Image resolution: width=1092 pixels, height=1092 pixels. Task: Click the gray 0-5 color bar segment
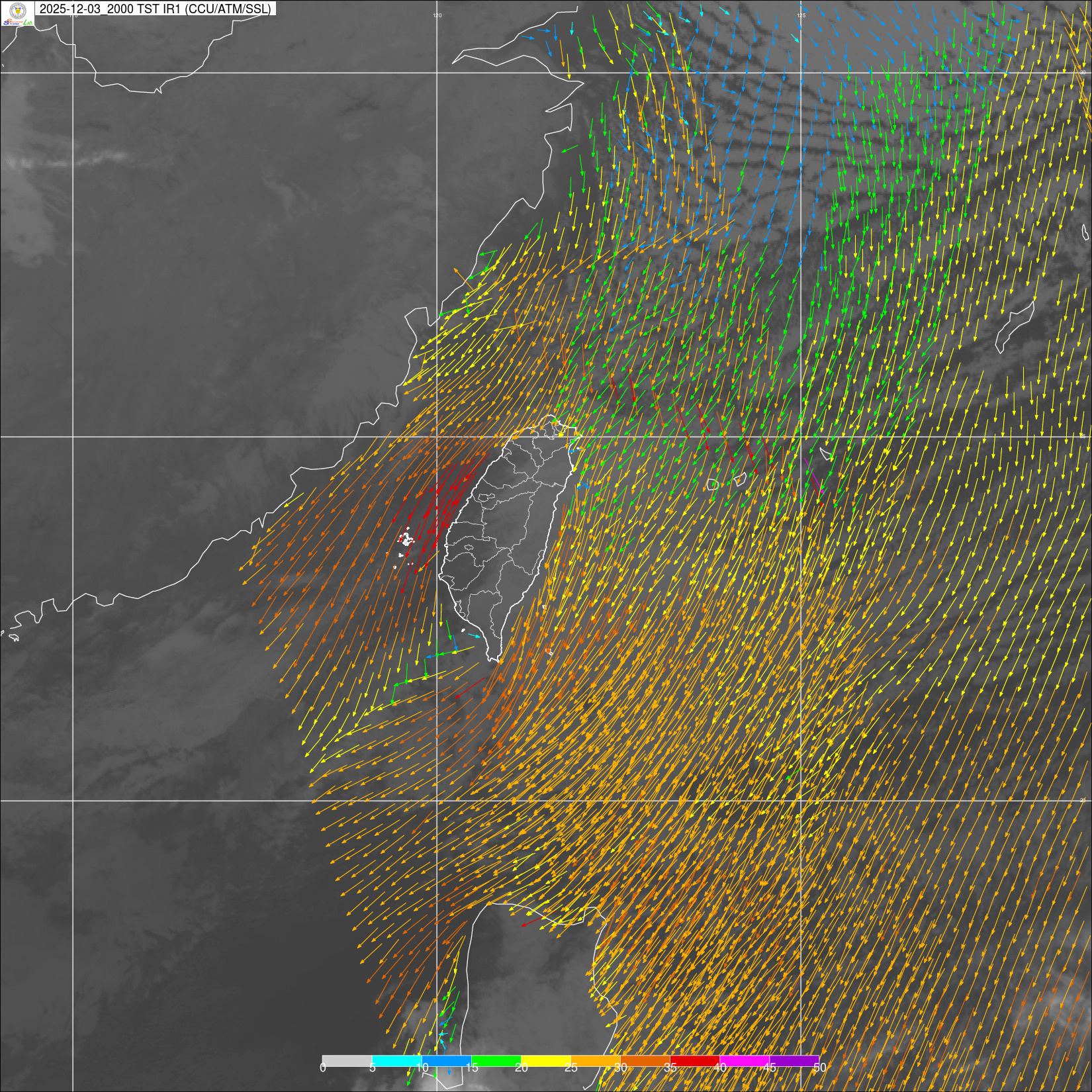pyautogui.click(x=347, y=1061)
